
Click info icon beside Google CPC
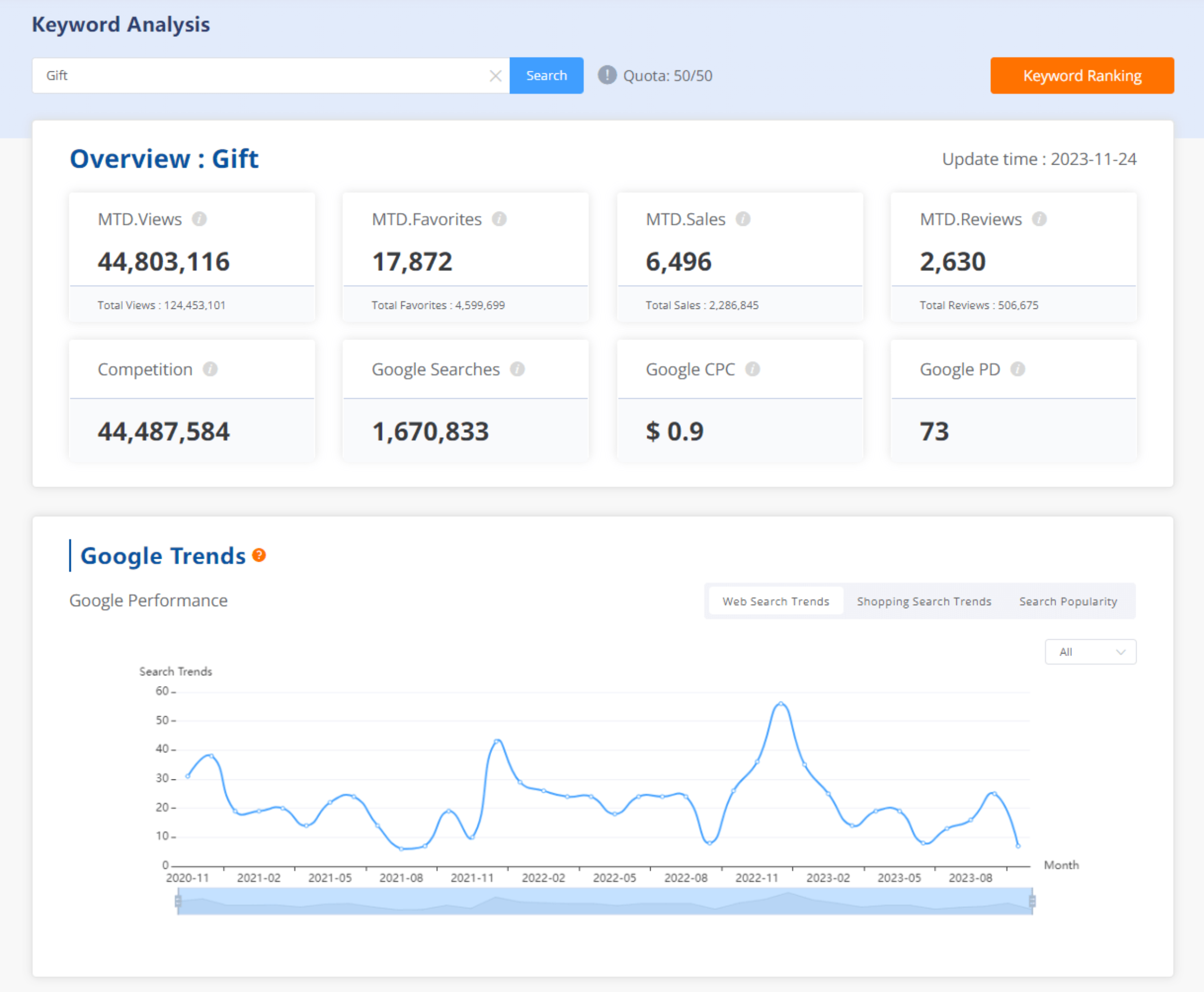click(752, 369)
